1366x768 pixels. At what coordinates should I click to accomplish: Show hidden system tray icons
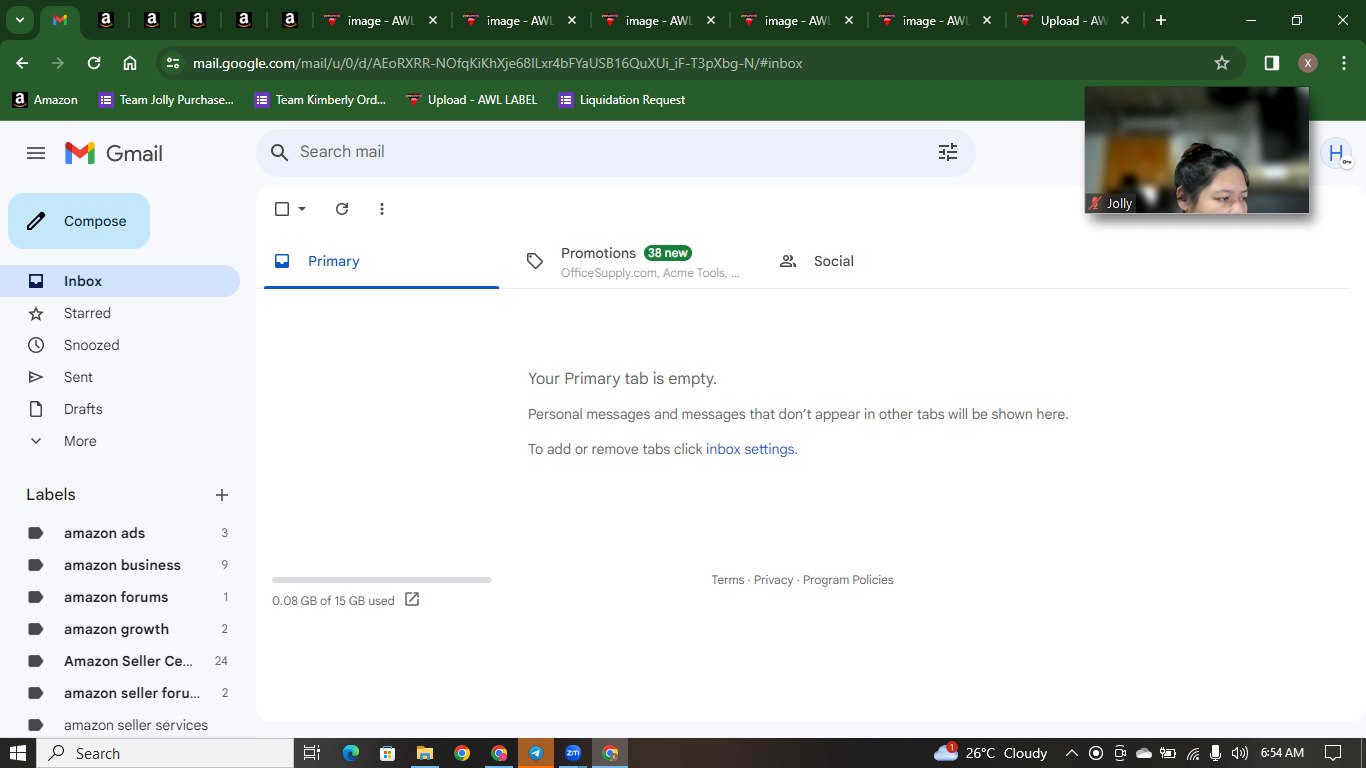1072,753
